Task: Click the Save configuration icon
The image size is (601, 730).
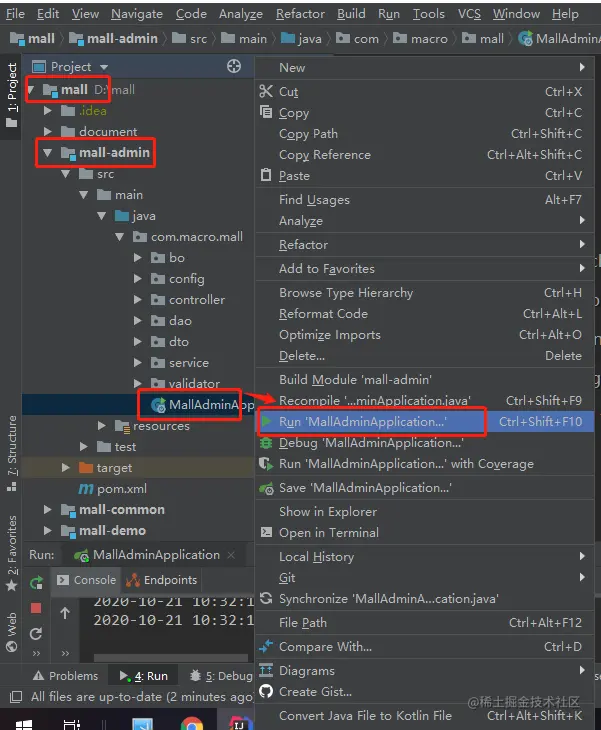Action: [266, 488]
